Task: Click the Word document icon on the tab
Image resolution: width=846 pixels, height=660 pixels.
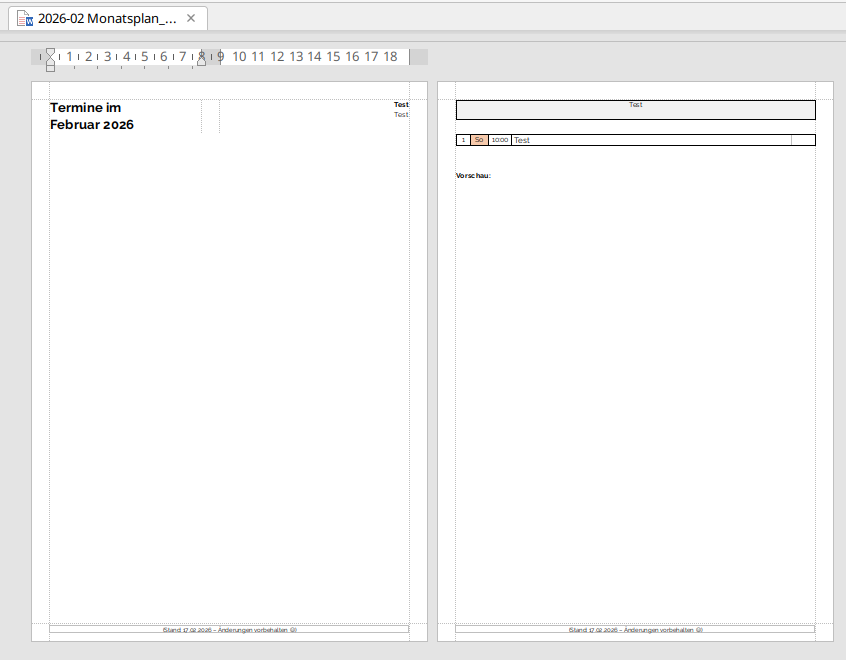Action: 25,18
